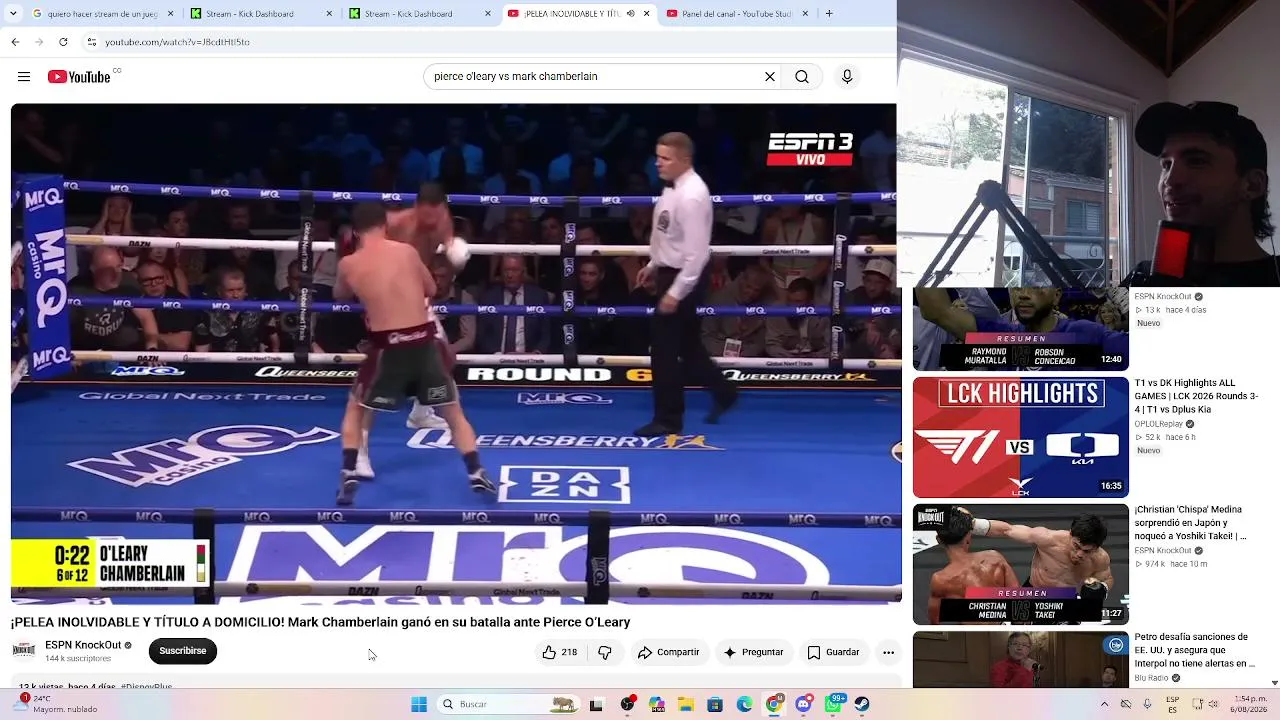Image resolution: width=1280 pixels, height=720 pixels.
Task: Mute the playing YouTube tab audio
Action: [x=630, y=14]
